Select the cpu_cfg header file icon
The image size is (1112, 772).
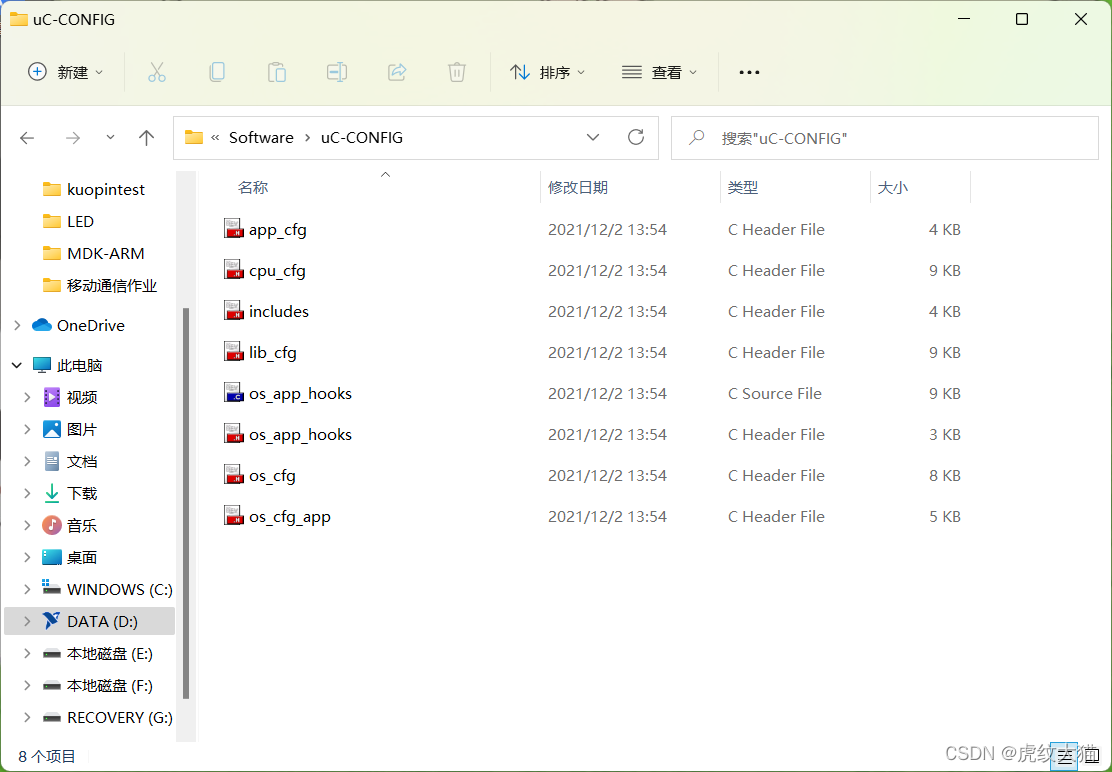[234, 270]
